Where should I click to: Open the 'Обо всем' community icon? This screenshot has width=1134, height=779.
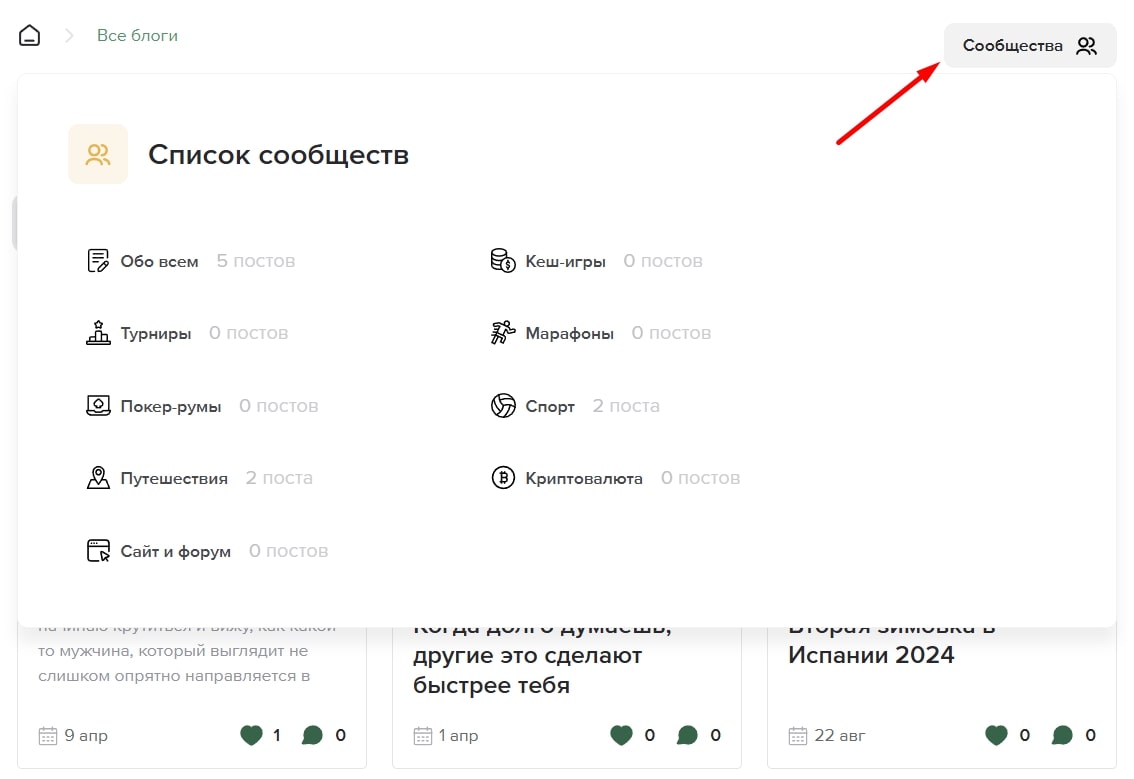97,259
